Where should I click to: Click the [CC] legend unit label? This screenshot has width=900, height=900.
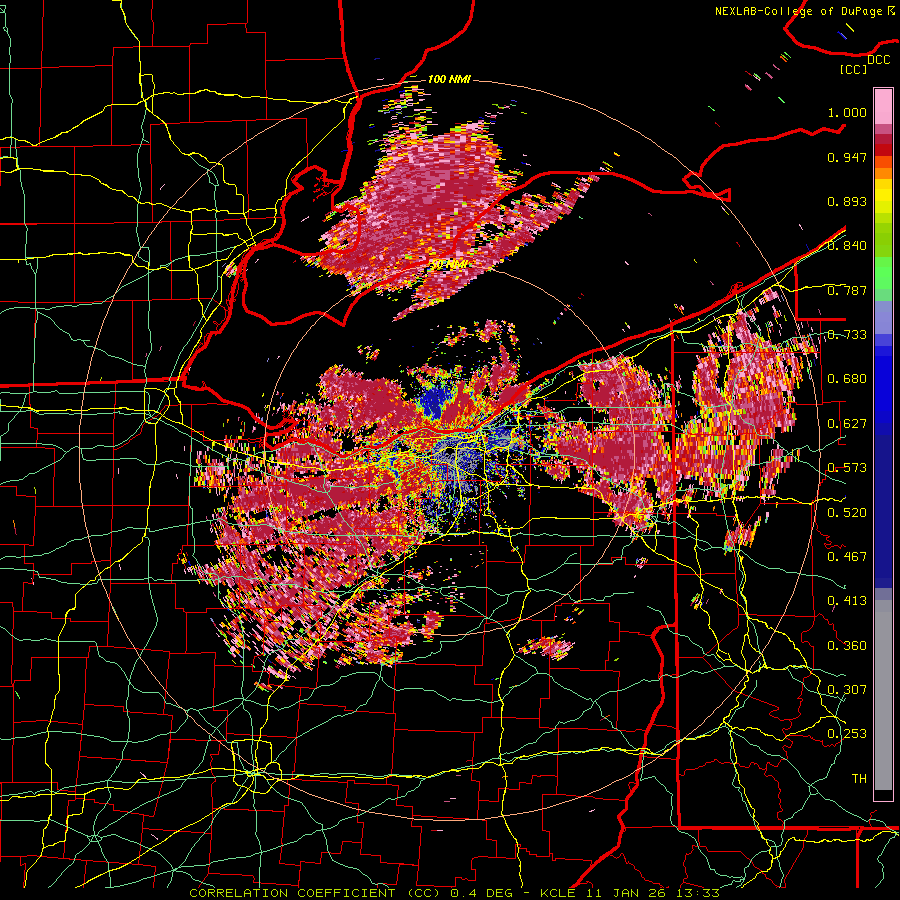854,69
